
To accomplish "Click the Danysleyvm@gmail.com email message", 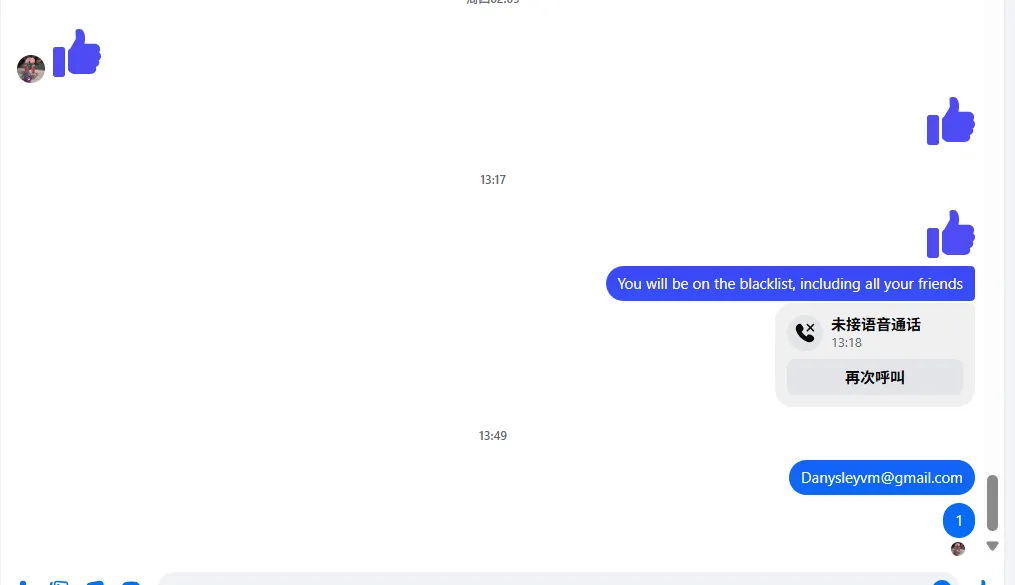I will tap(882, 478).
